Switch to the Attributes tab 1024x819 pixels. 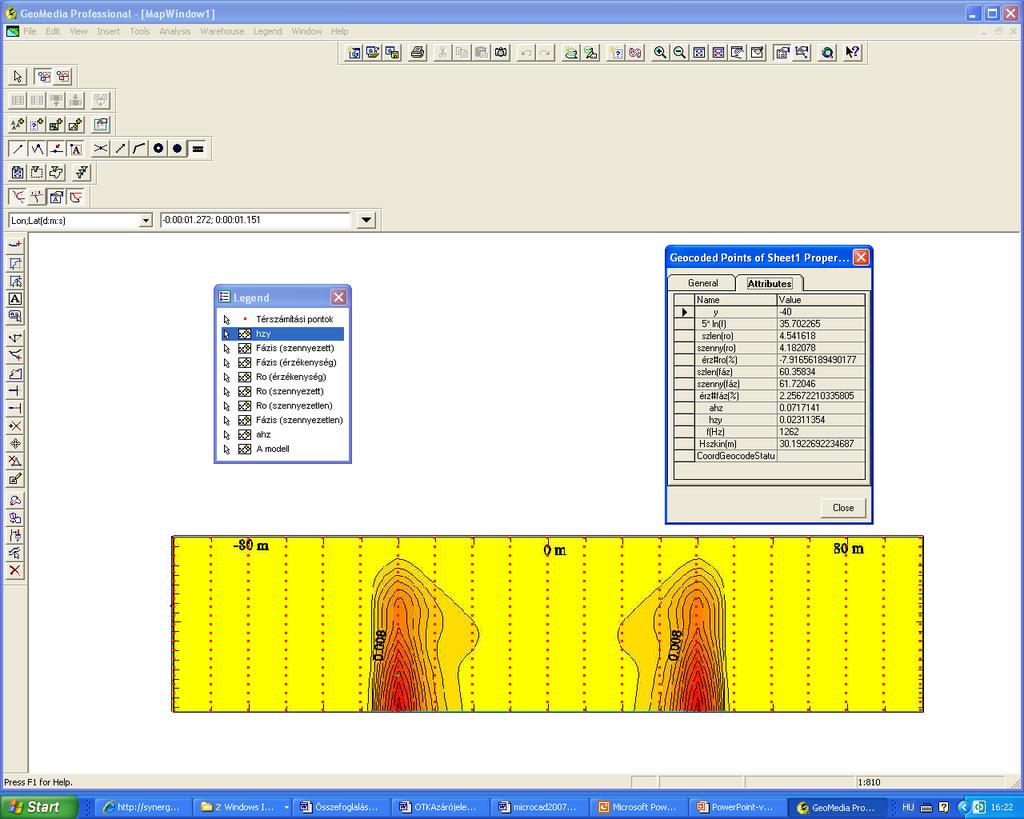coord(769,283)
